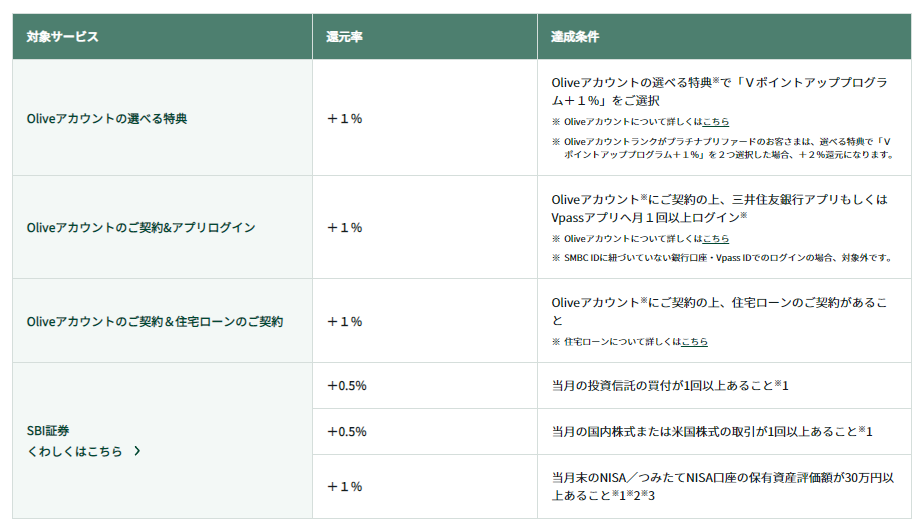Open the 住宅ローンについて詳しくはこちら link

click(x=694, y=342)
